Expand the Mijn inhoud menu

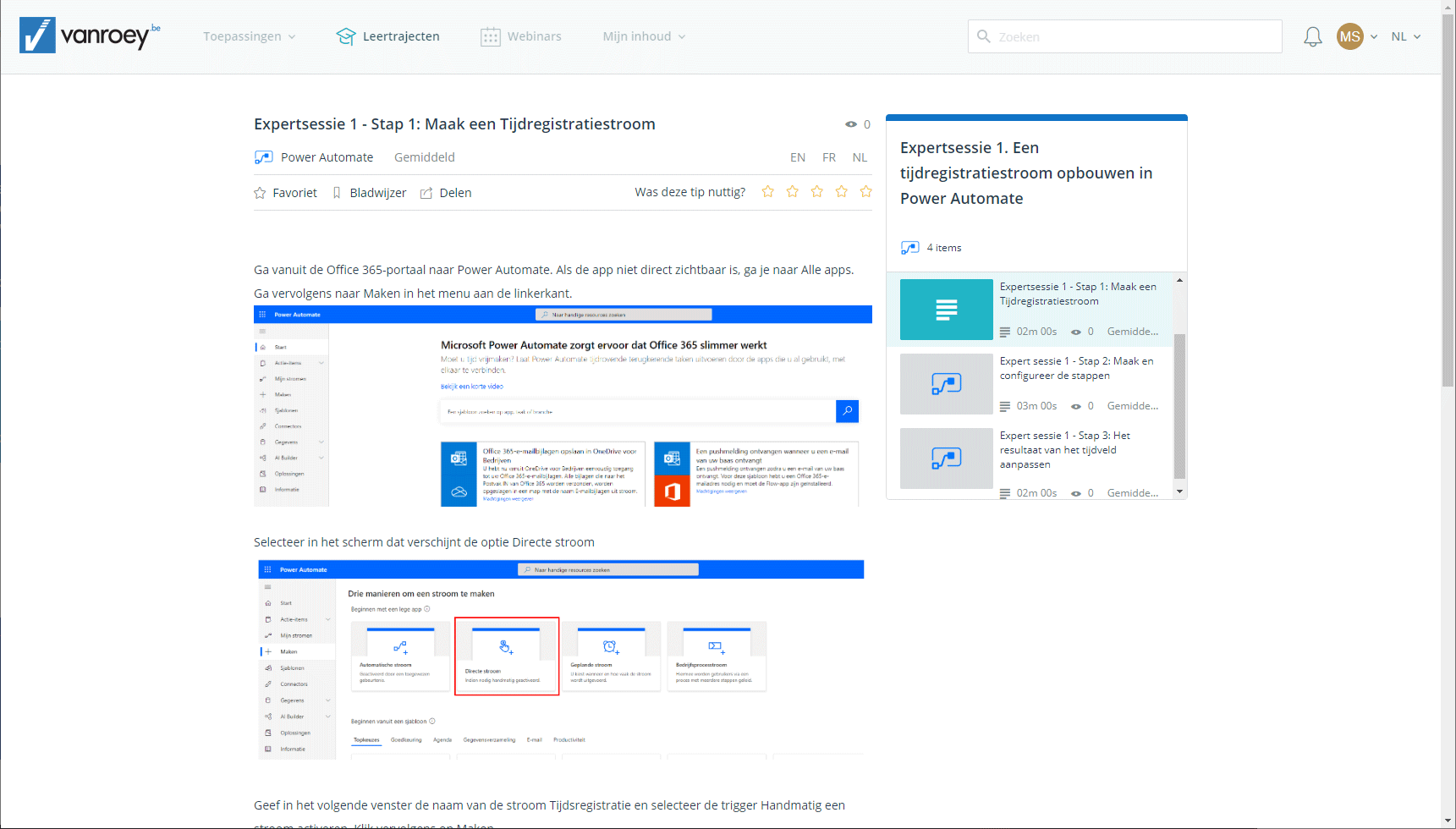[645, 36]
